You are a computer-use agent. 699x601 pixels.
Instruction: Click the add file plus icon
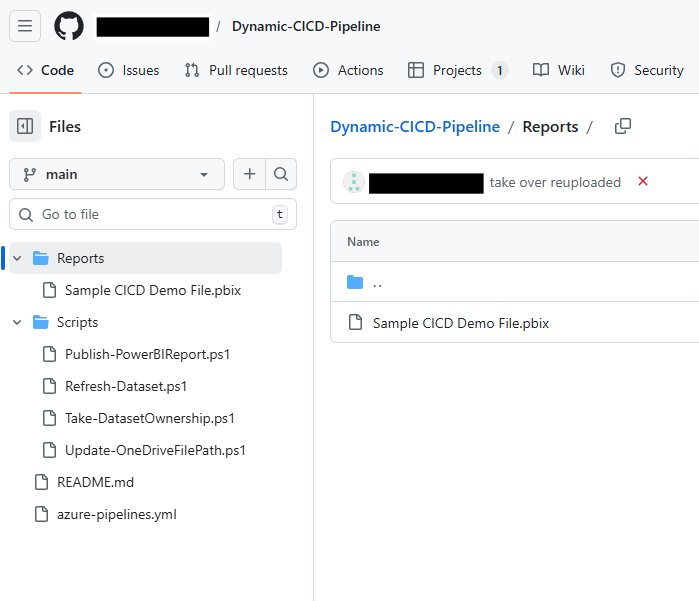tap(249, 174)
